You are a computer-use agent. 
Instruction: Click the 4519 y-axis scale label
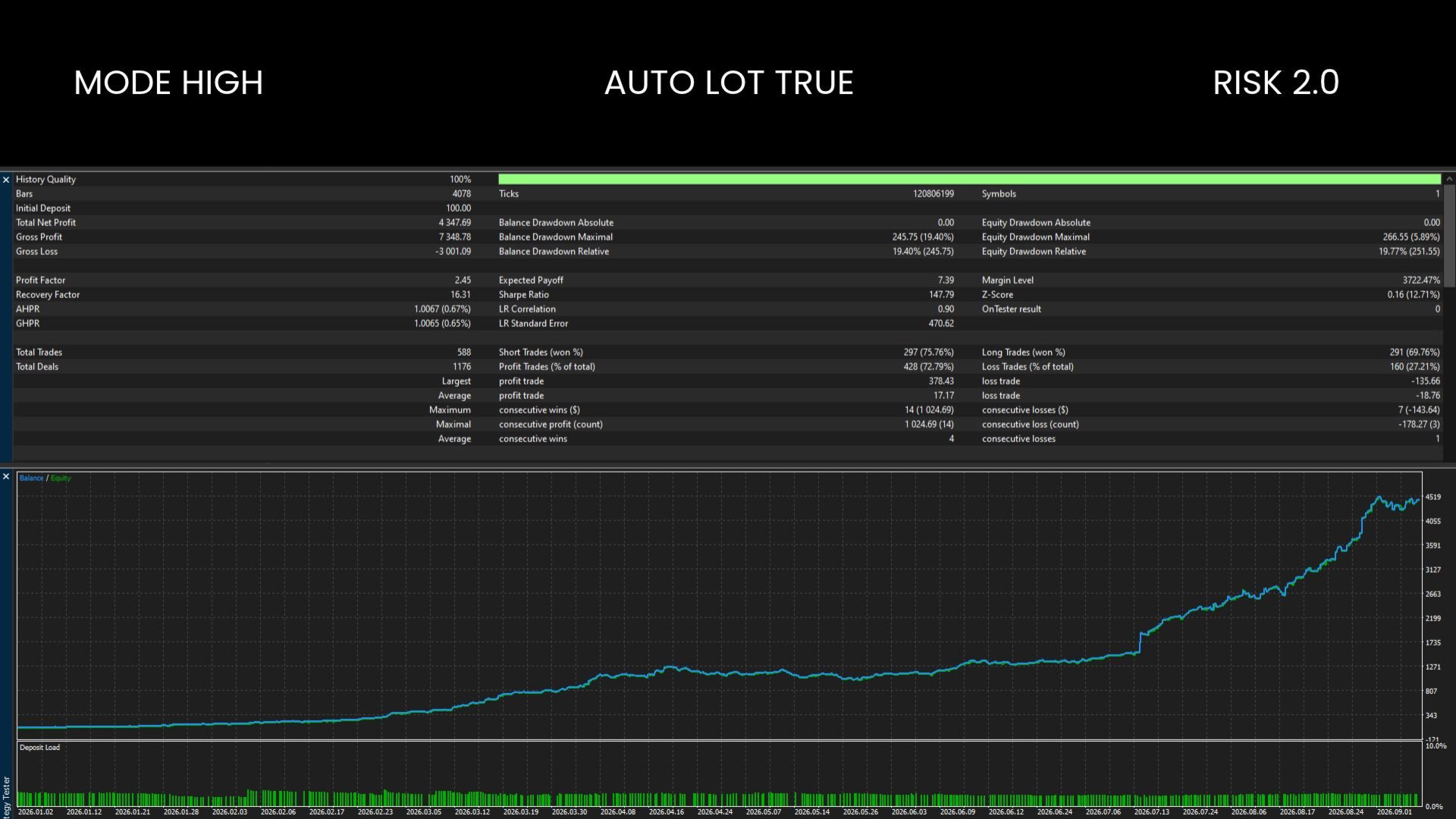pos(1432,497)
